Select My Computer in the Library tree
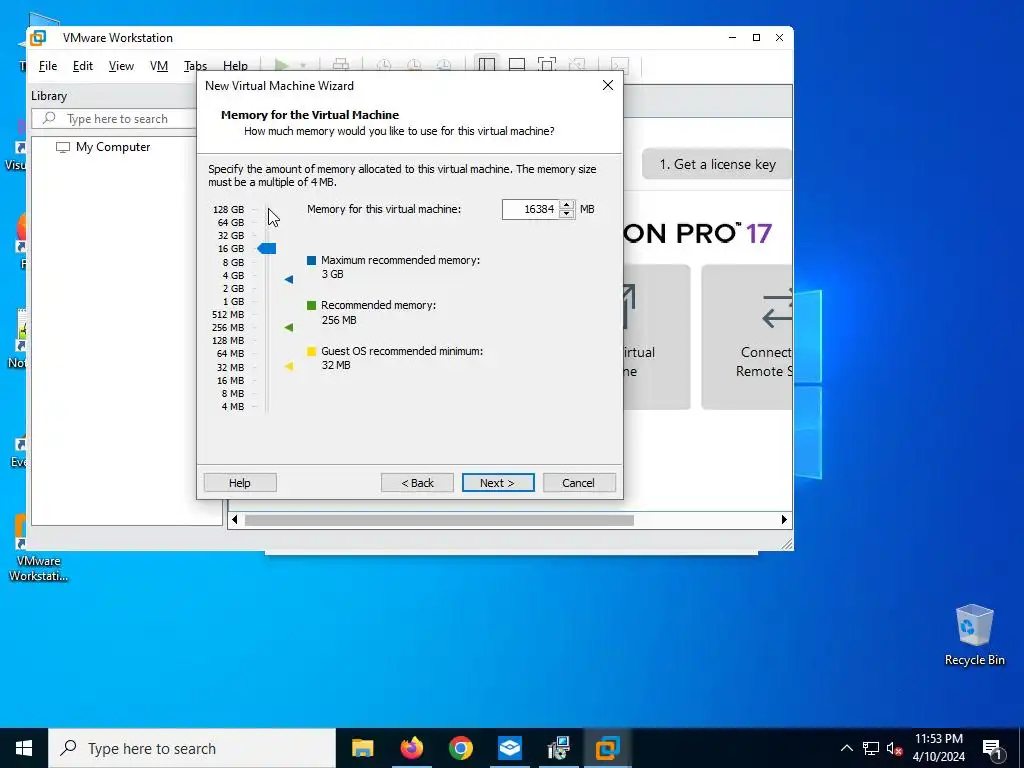1024x768 pixels. point(112,147)
